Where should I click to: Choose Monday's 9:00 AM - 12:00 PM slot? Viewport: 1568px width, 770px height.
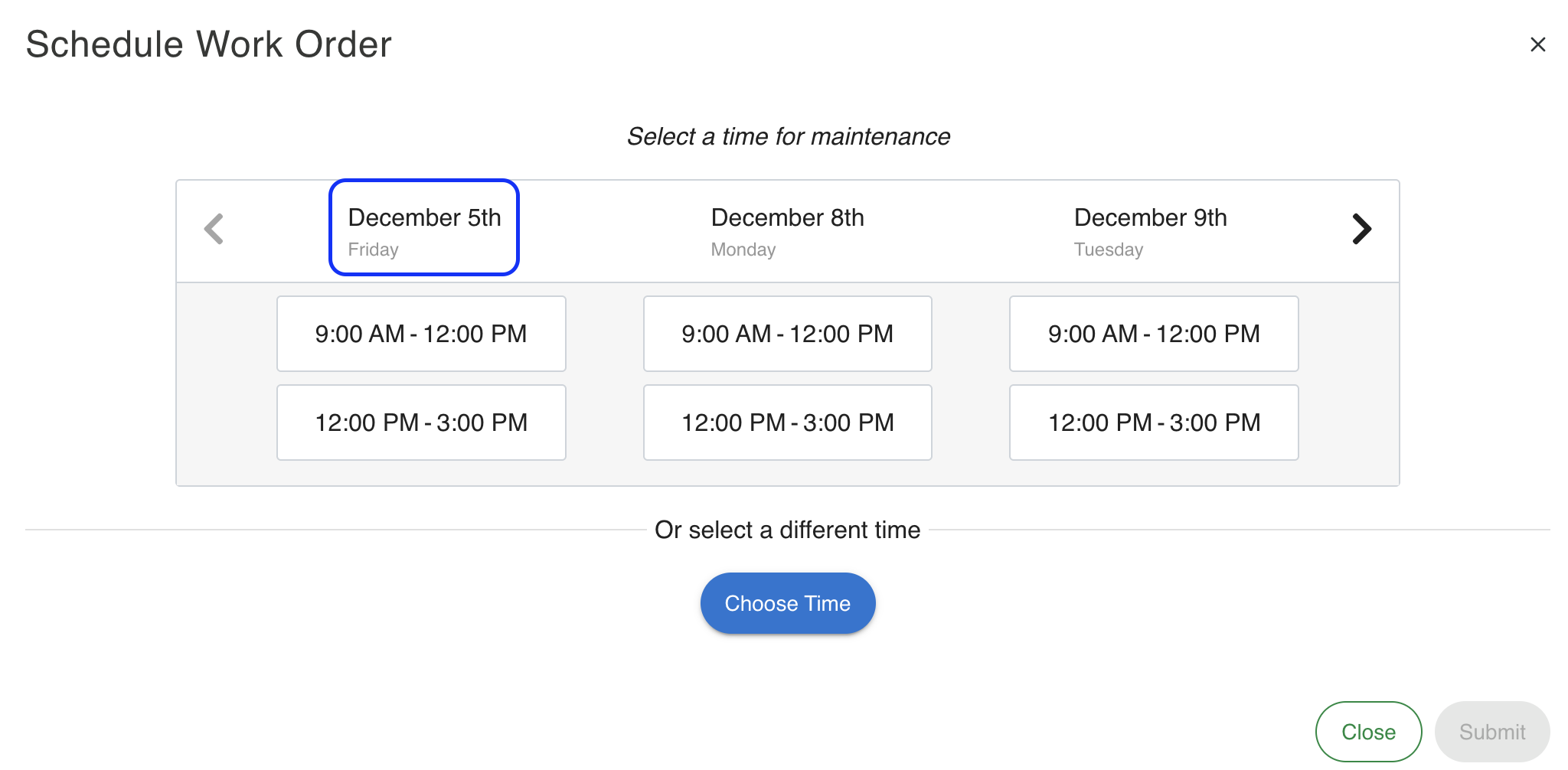tap(787, 334)
